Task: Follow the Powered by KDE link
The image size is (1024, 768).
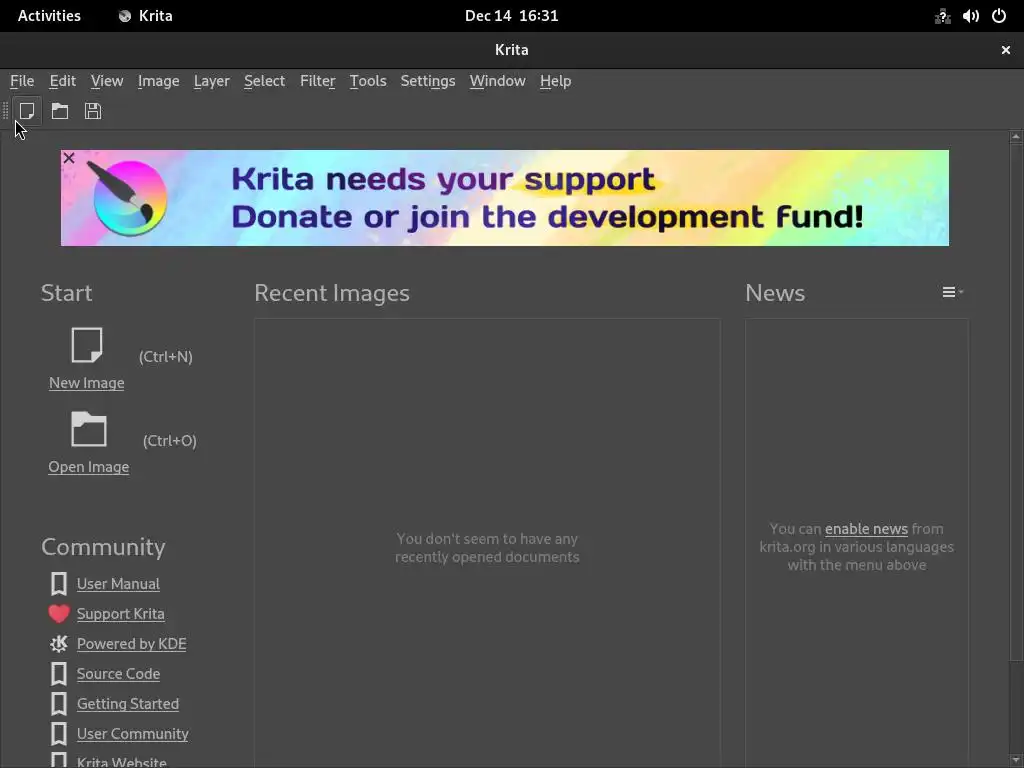Action: (x=131, y=644)
